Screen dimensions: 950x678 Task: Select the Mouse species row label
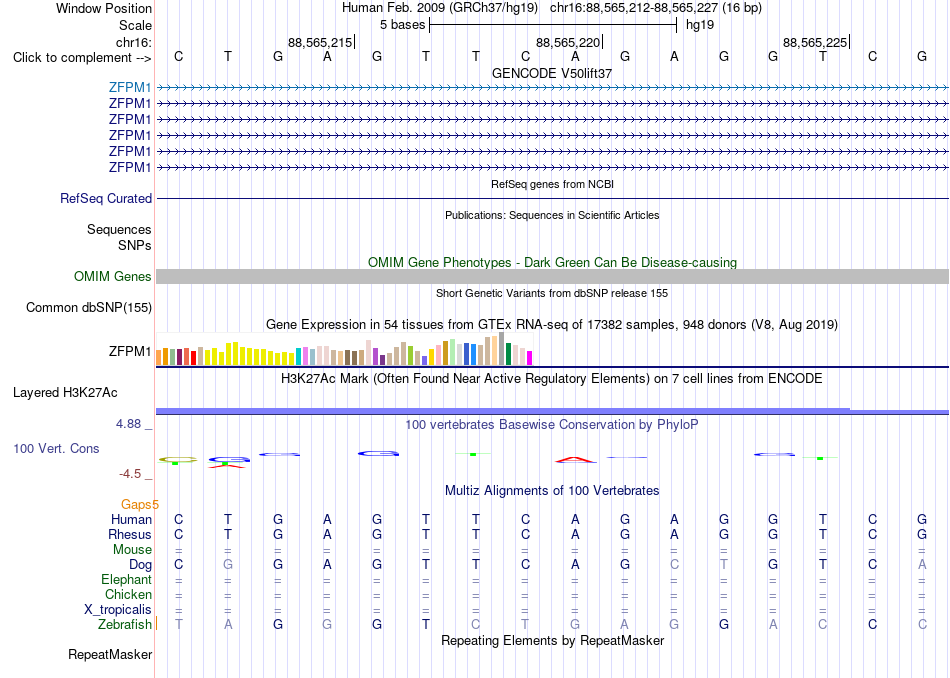pos(132,550)
